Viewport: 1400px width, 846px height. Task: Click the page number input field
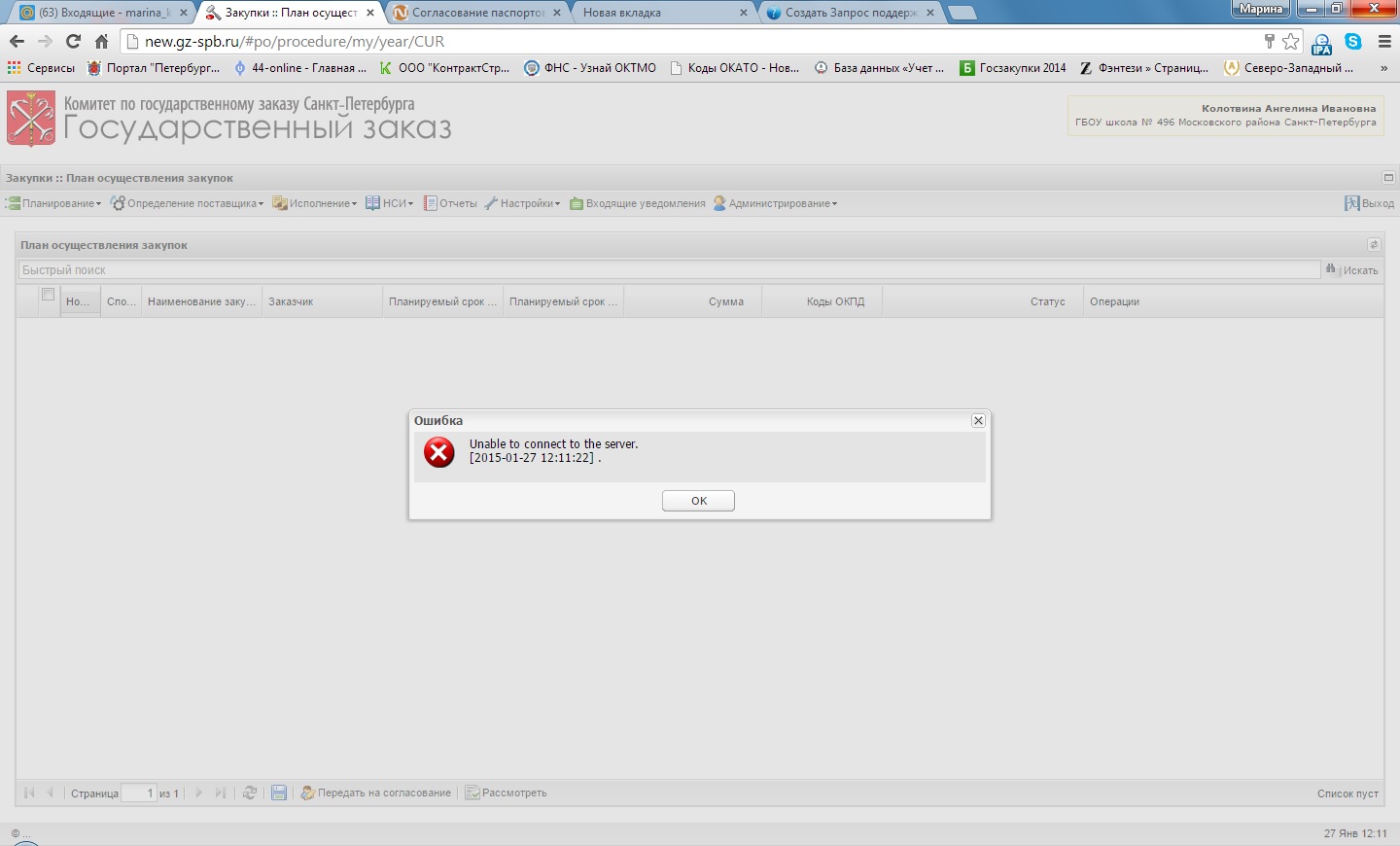click(139, 793)
